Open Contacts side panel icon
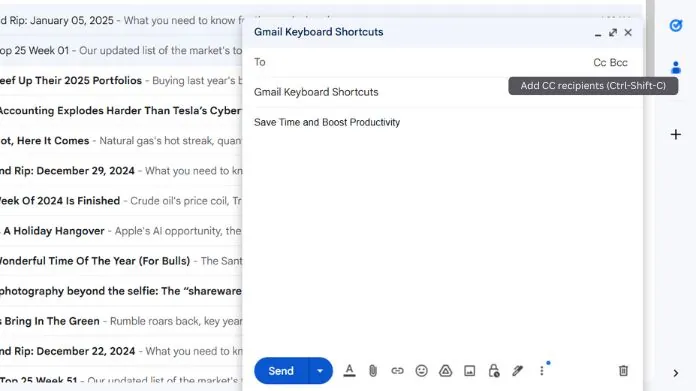The width and height of the screenshot is (696, 391). [x=676, y=67]
